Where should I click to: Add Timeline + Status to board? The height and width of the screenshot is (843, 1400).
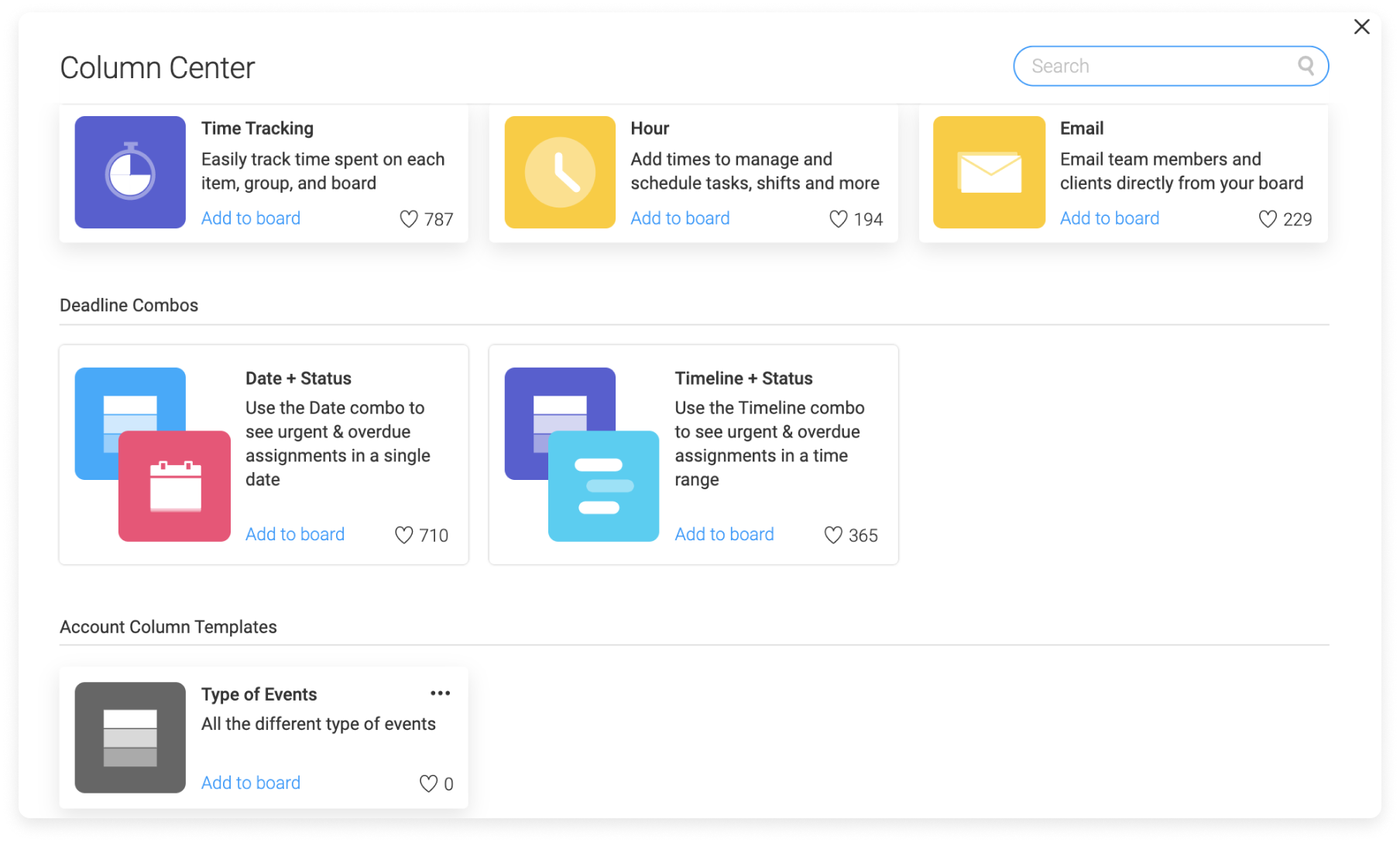pyautogui.click(x=724, y=534)
